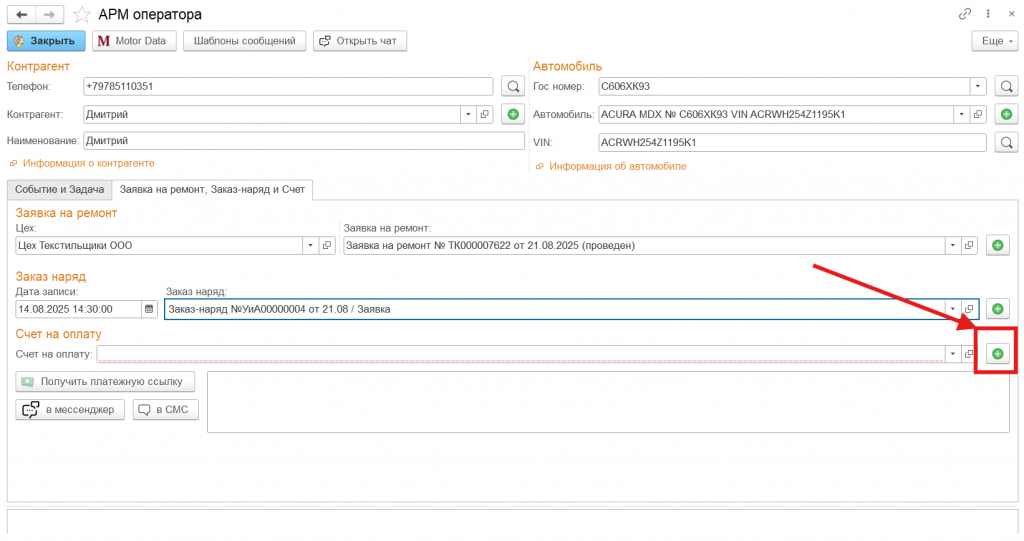Open the Счет на оплату dropdown
This screenshot has height=541, width=1024.
(953, 354)
